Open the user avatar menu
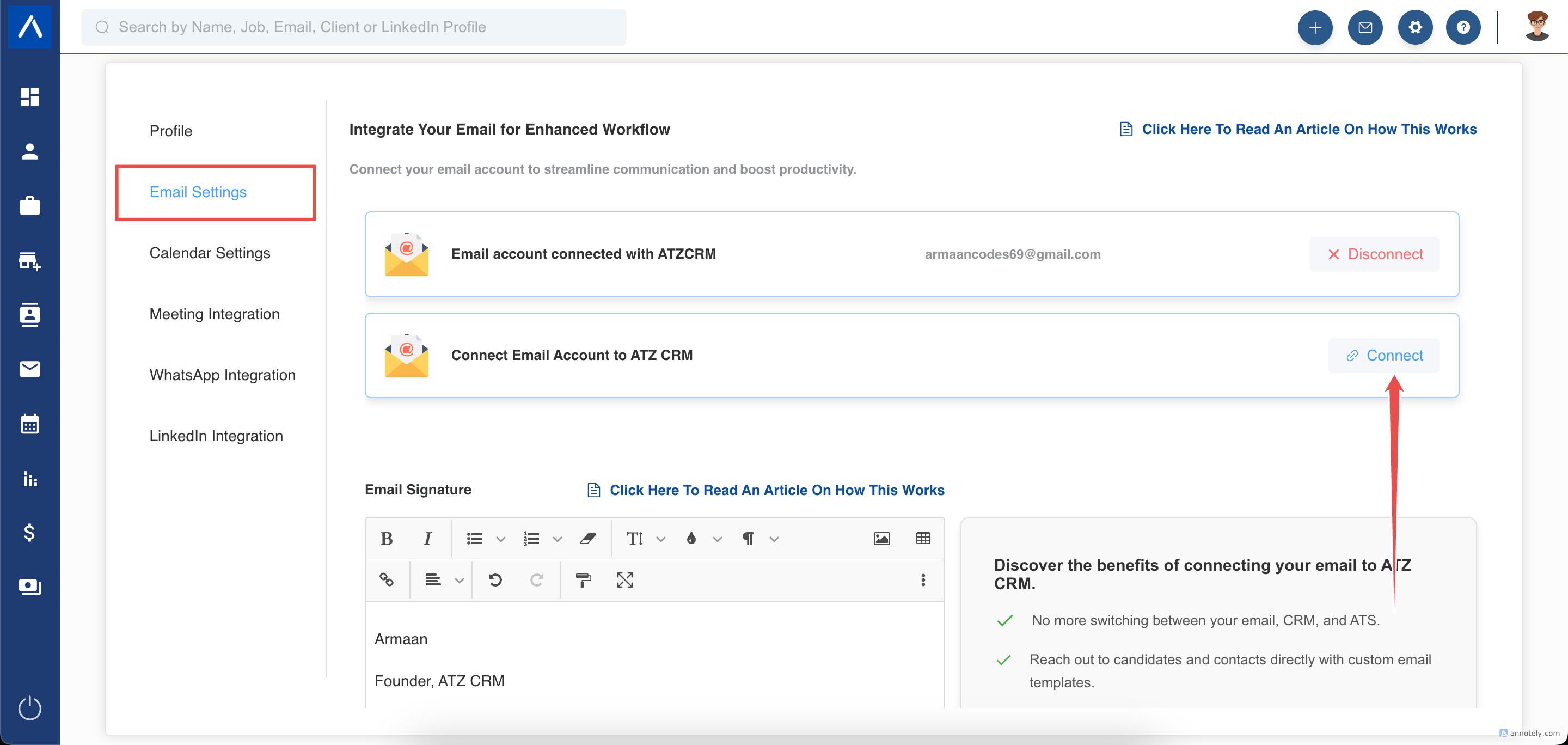Screen dimensions: 1568x745 point(1537,27)
